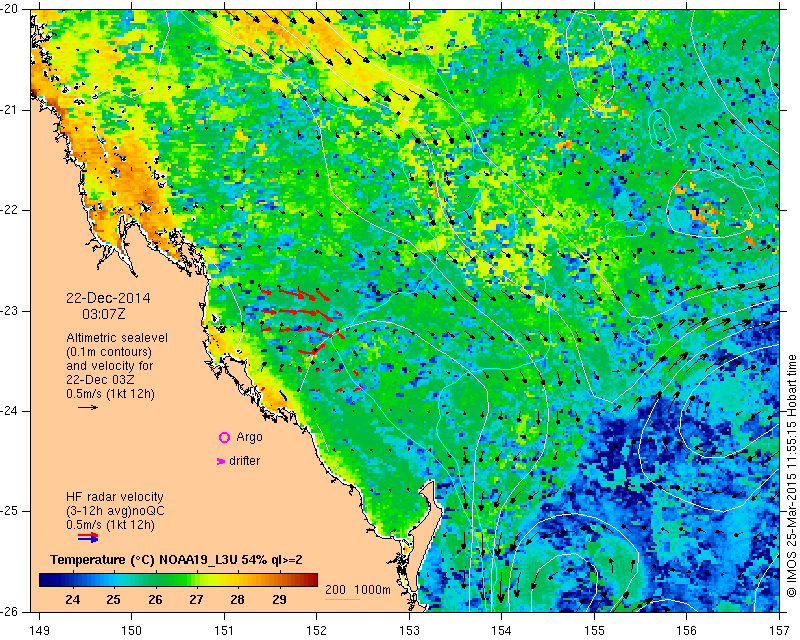Viewport: 800px width, 640px height.
Task: Click the latitude axis label -25
Action: coord(11,511)
